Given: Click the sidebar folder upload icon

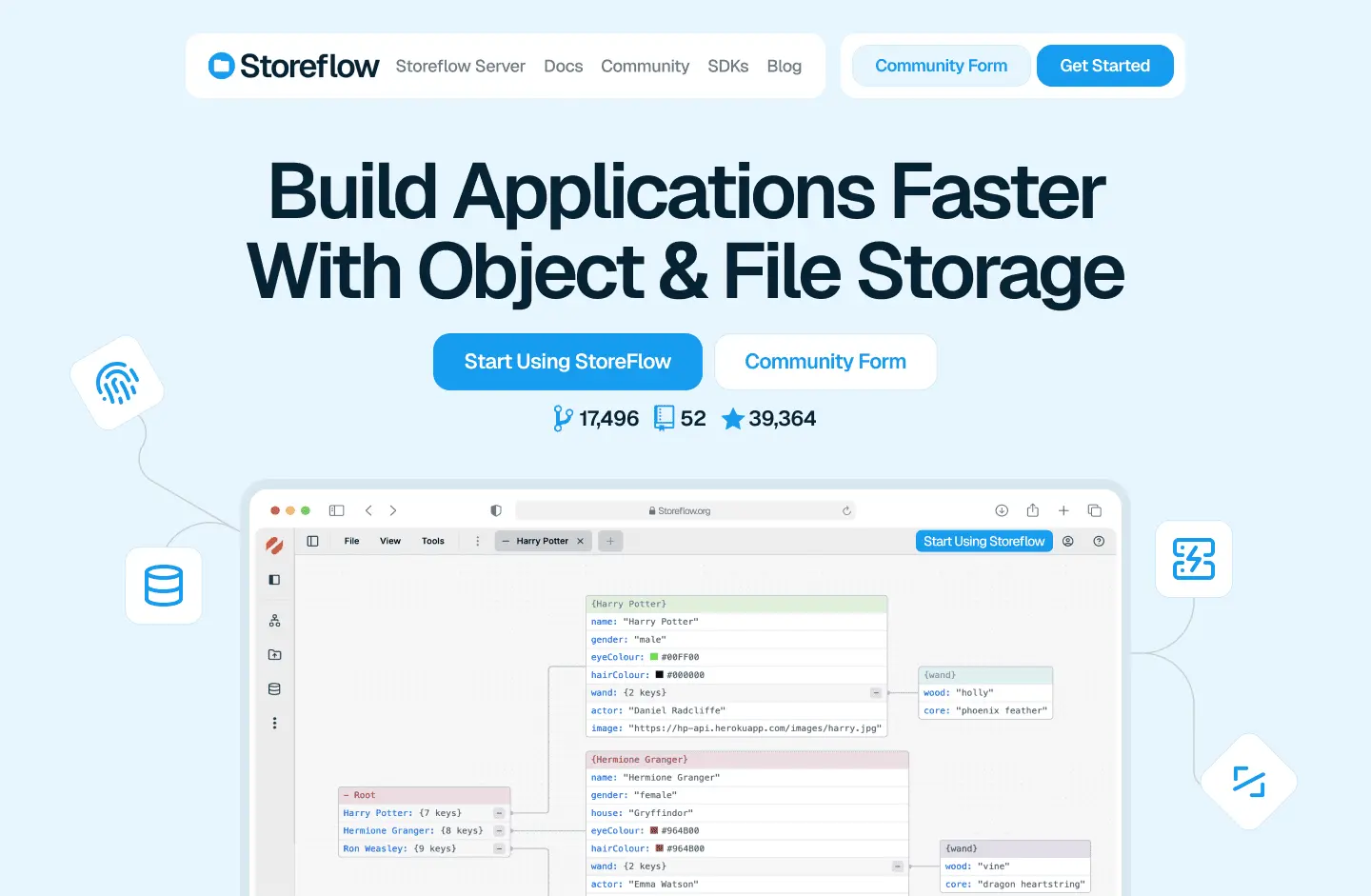Looking at the screenshot, I should point(274,655).
